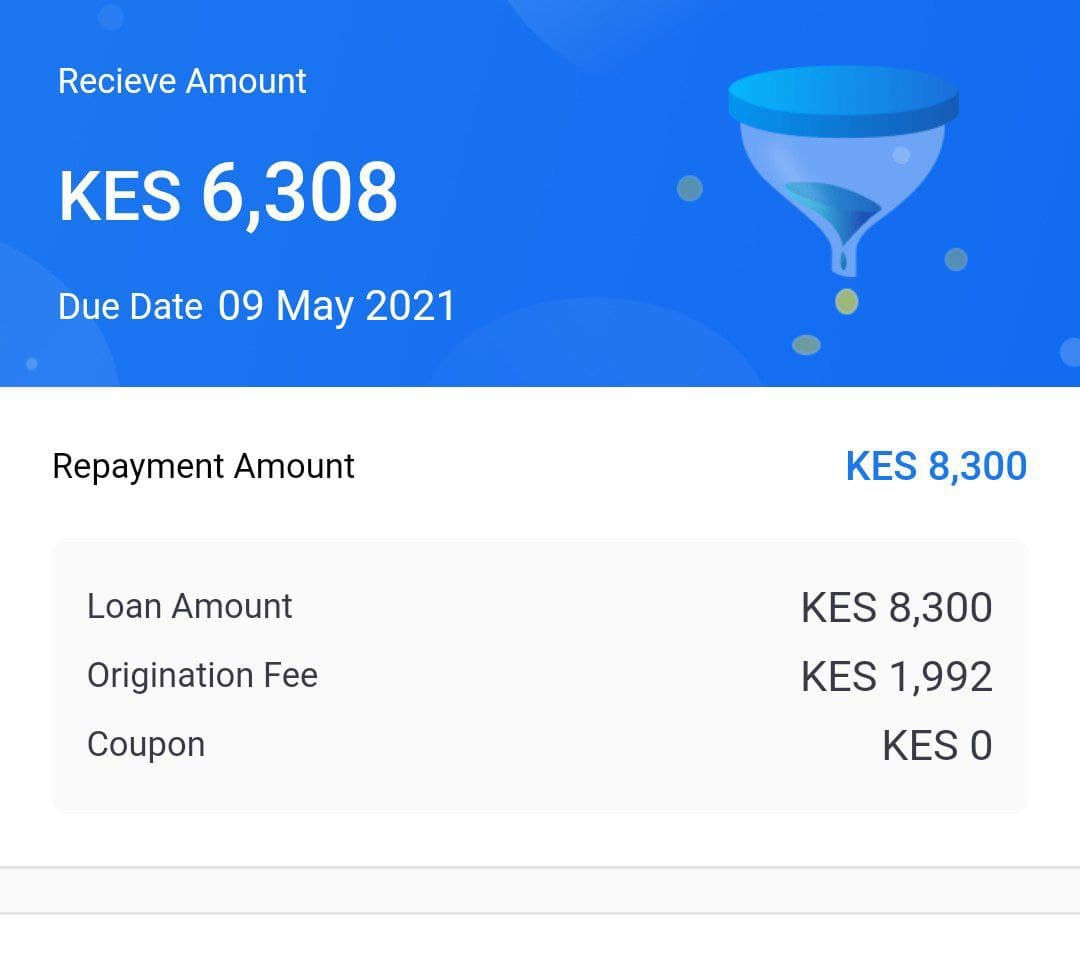1080x958 pixels.
Task: Click the blue lid on the funnel
Action: (x=843, y=101)
